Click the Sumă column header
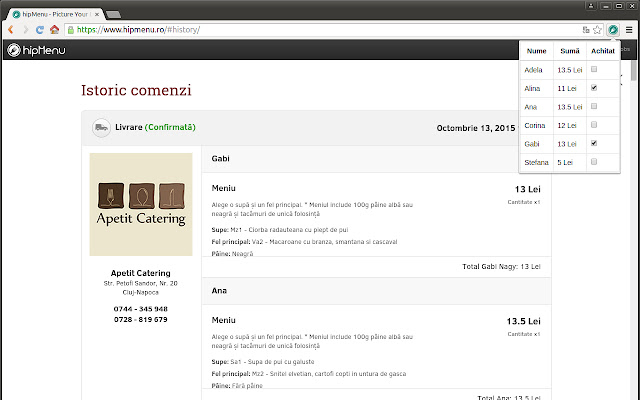The height and width of the screenshot is (400, 640). (570, 51)
